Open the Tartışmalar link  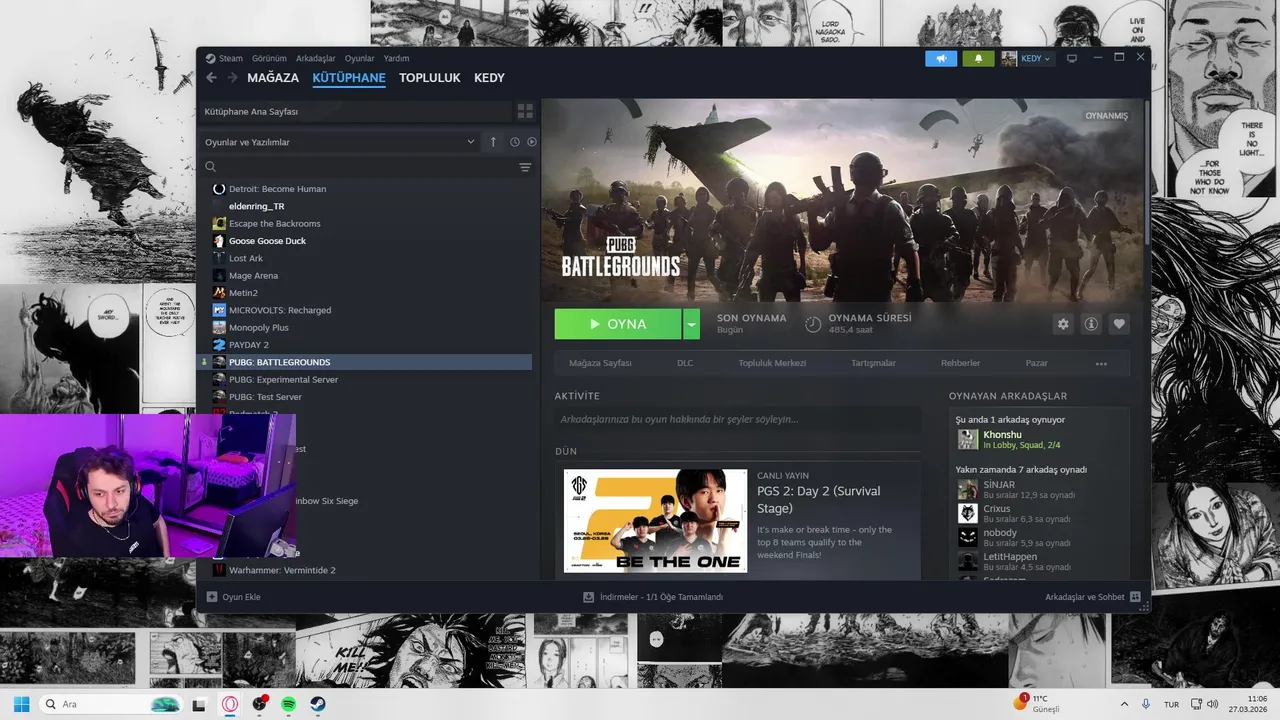point(873,363)
